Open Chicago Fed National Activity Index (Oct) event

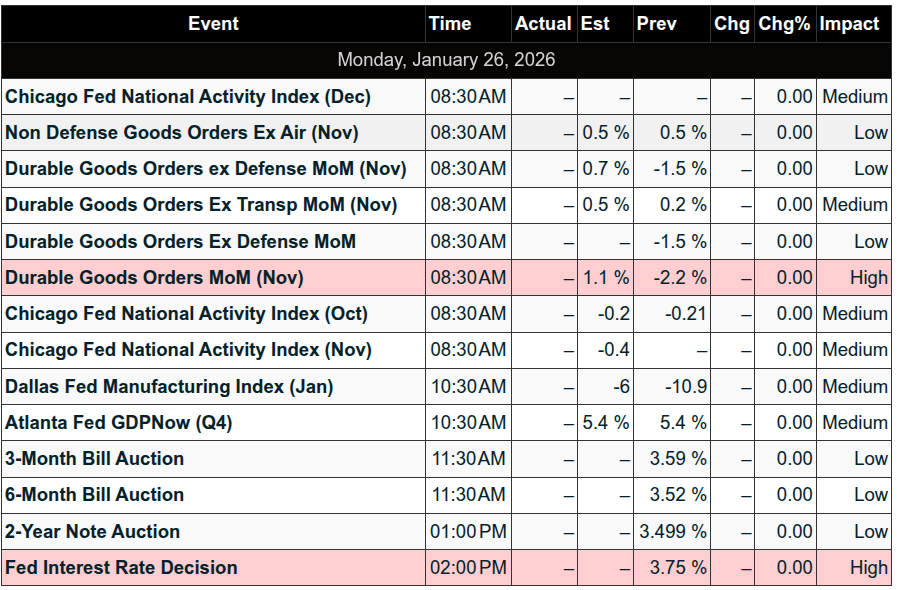tap(187, 314)
